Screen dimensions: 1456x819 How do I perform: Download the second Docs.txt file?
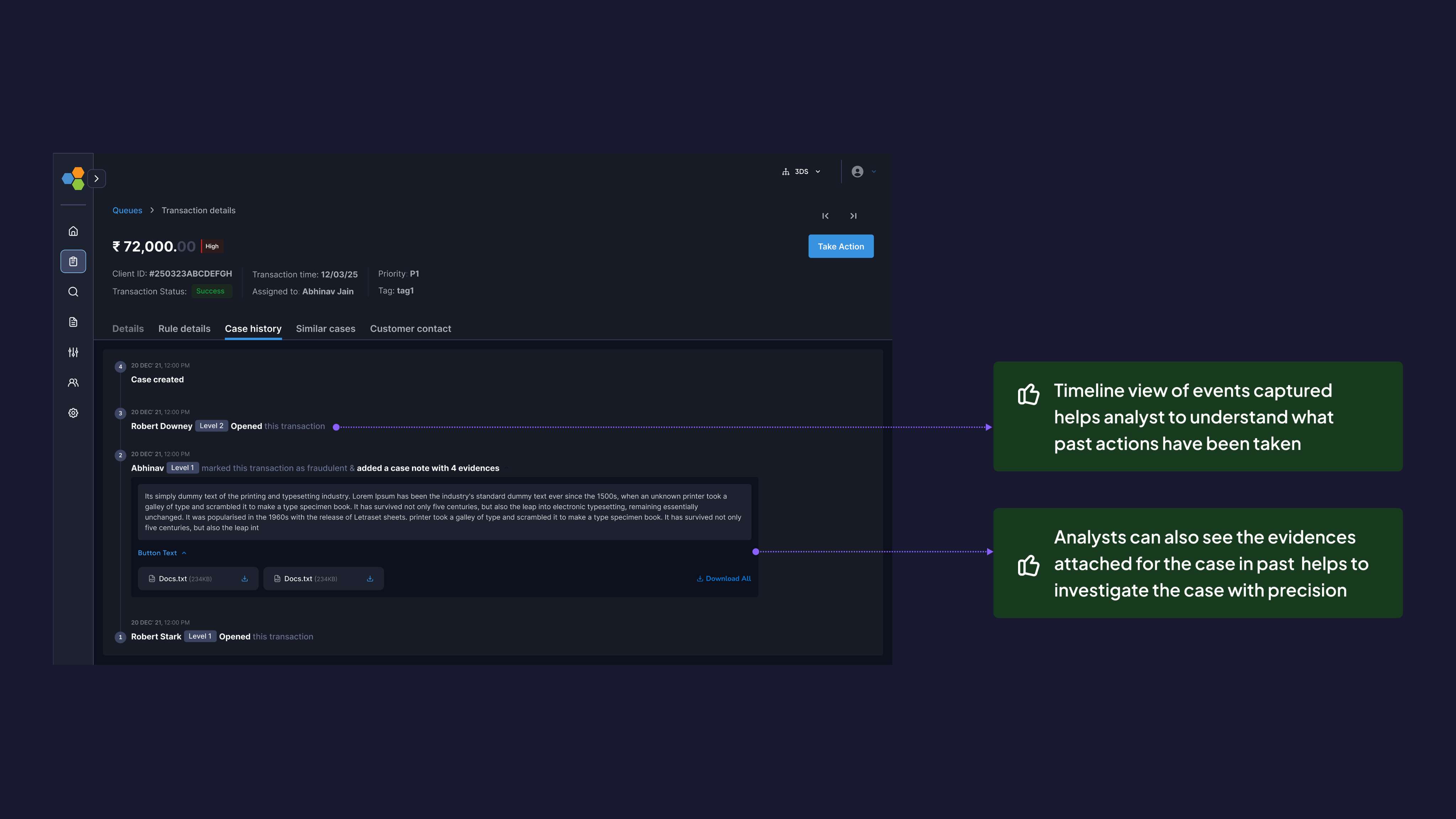[x=370, y=579]
